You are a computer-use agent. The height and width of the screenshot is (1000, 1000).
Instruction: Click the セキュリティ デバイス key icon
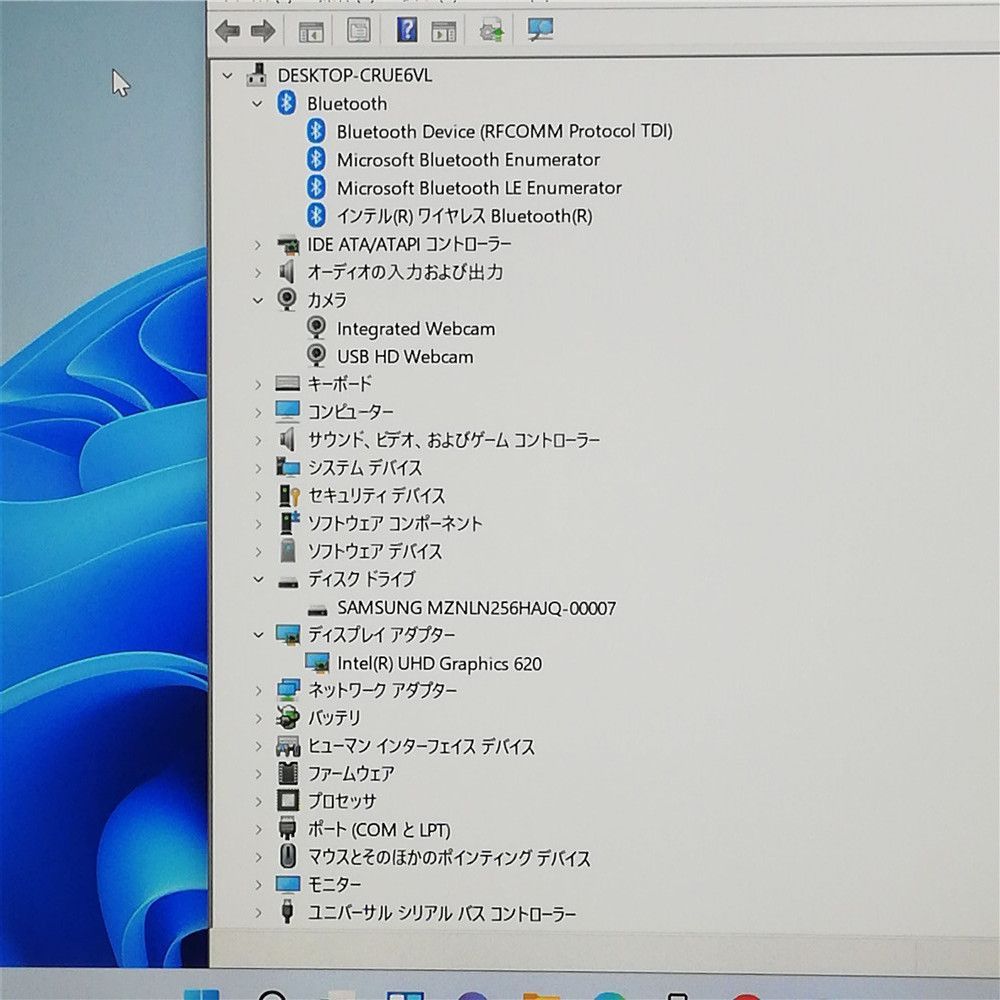coord(289,496)
